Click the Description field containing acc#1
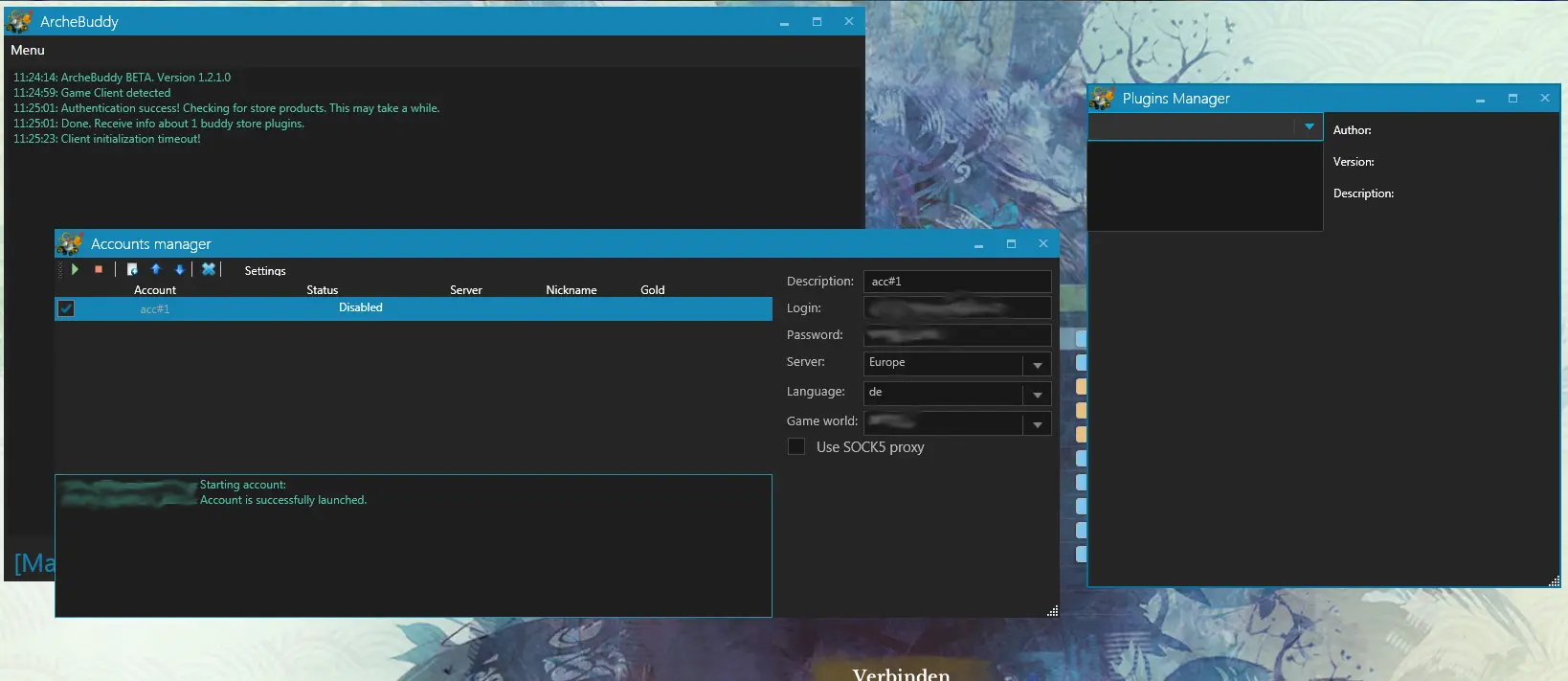Screen dimensions: 1568x681 click(x=957, y=282)
